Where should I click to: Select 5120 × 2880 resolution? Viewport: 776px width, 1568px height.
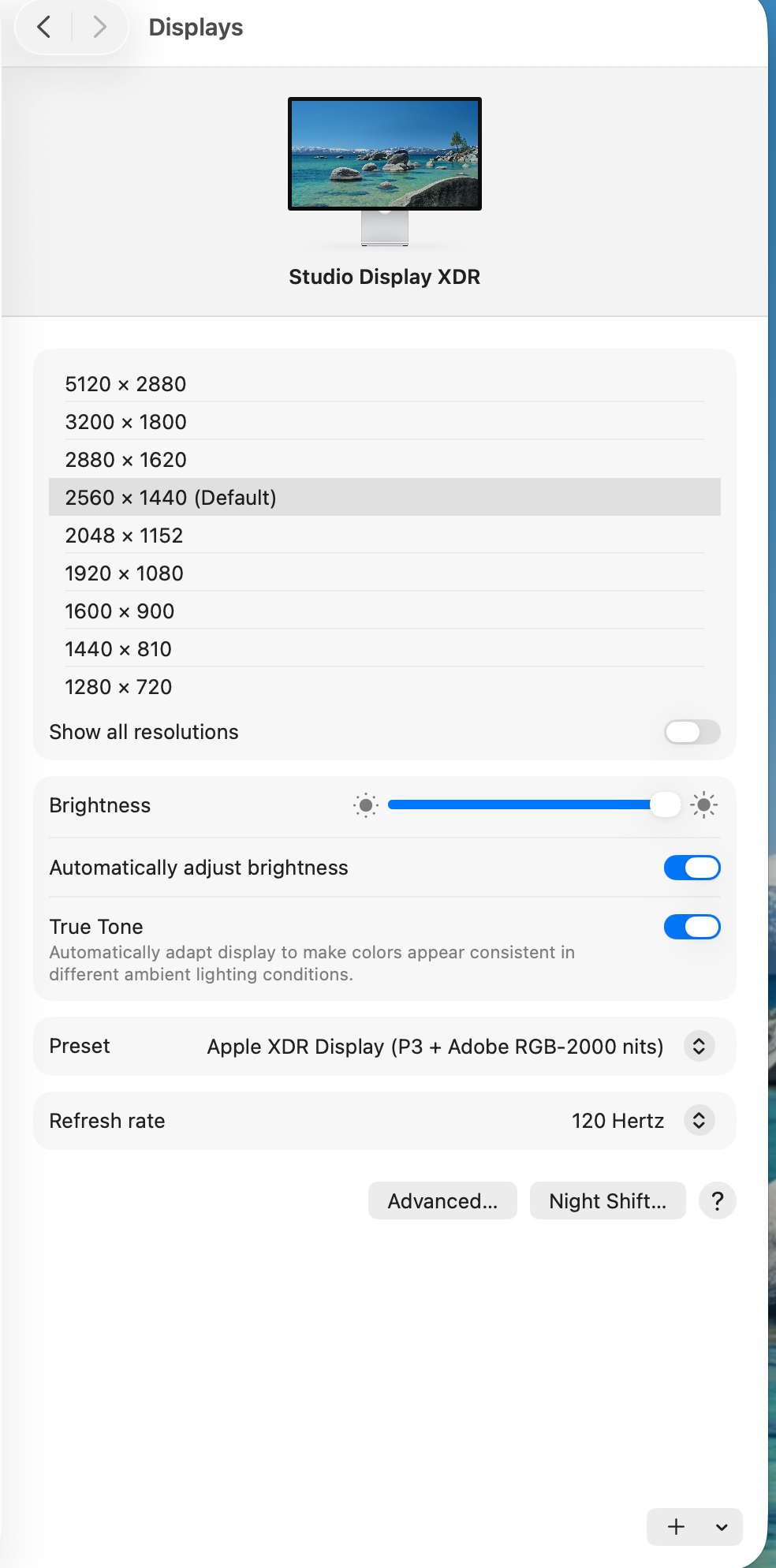385,384
